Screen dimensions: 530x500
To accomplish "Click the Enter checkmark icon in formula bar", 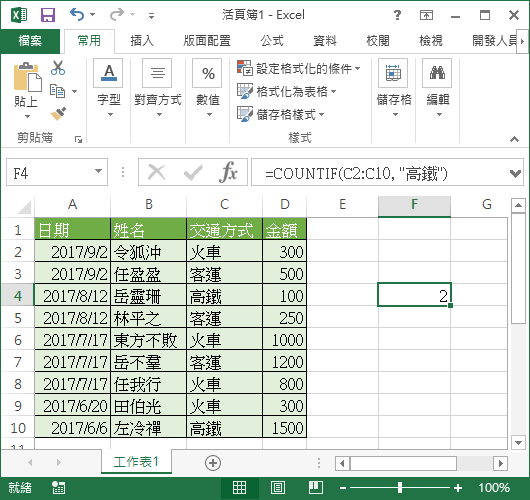I will pyautogui.click(x=193, y=172).
